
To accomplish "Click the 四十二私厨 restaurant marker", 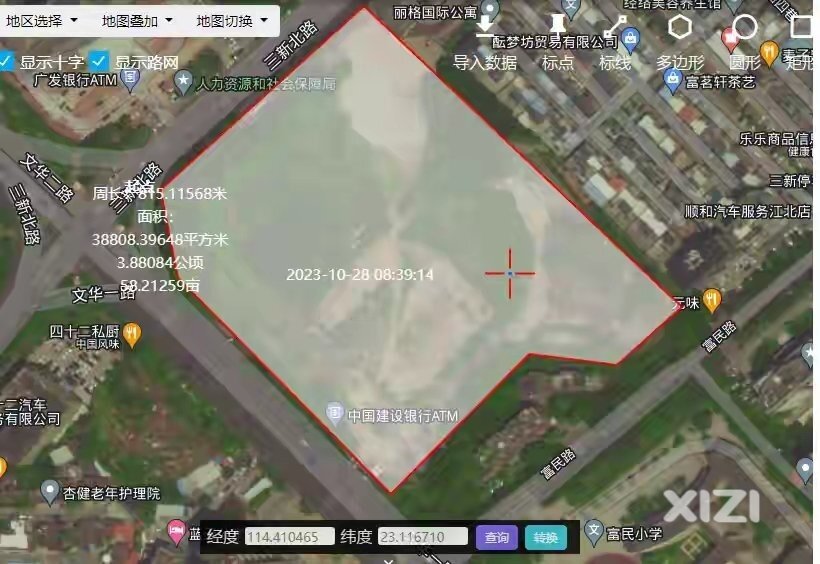I will [x=132, y=335].
